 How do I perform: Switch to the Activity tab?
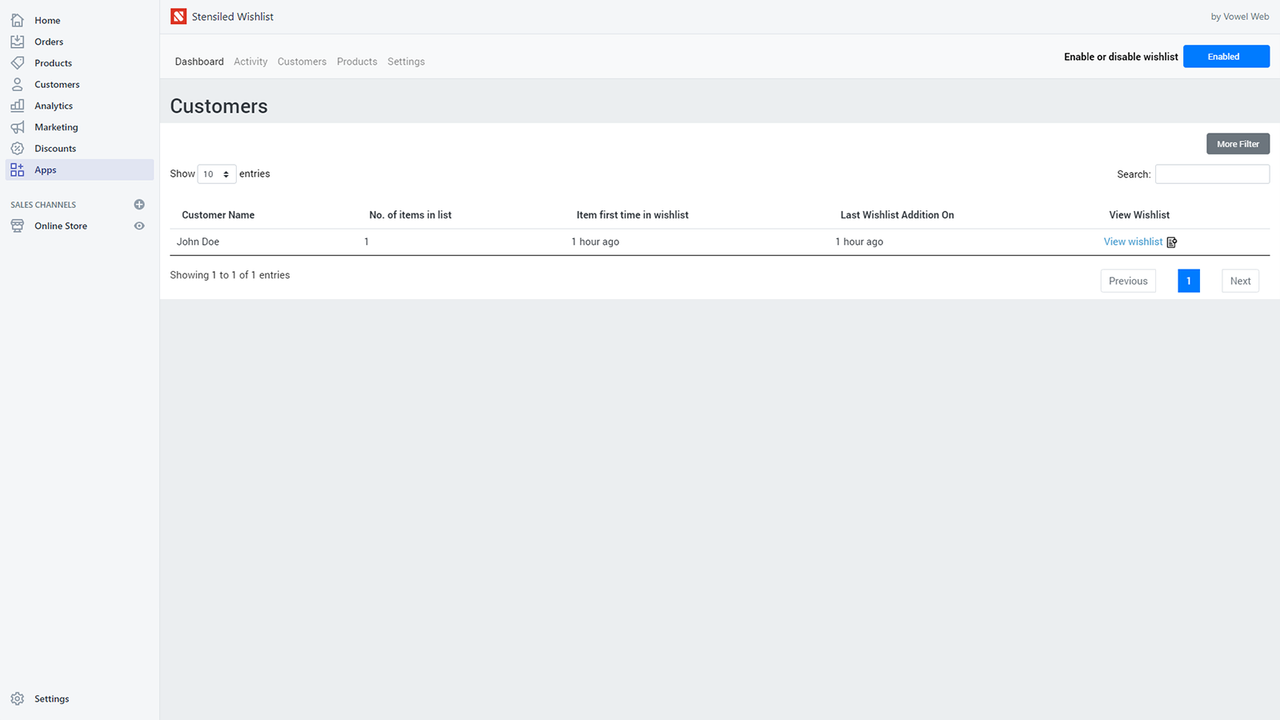250,62
